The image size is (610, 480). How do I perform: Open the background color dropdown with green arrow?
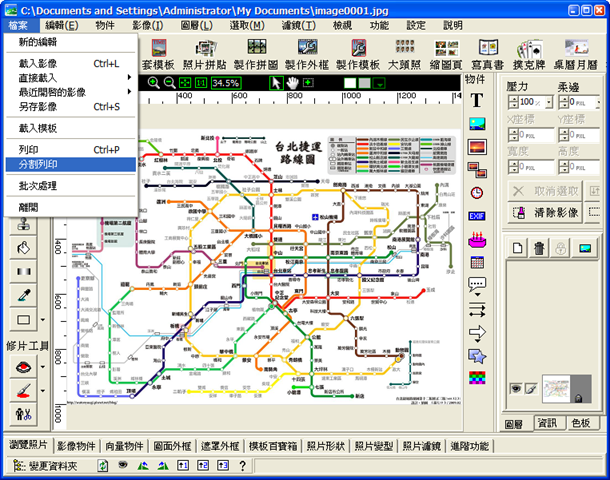click(379, 83)
